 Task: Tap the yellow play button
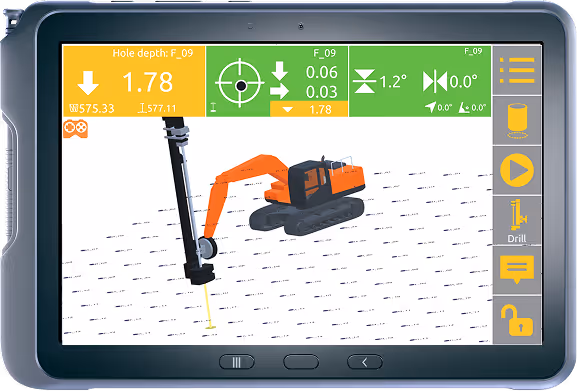coord(517,170)
